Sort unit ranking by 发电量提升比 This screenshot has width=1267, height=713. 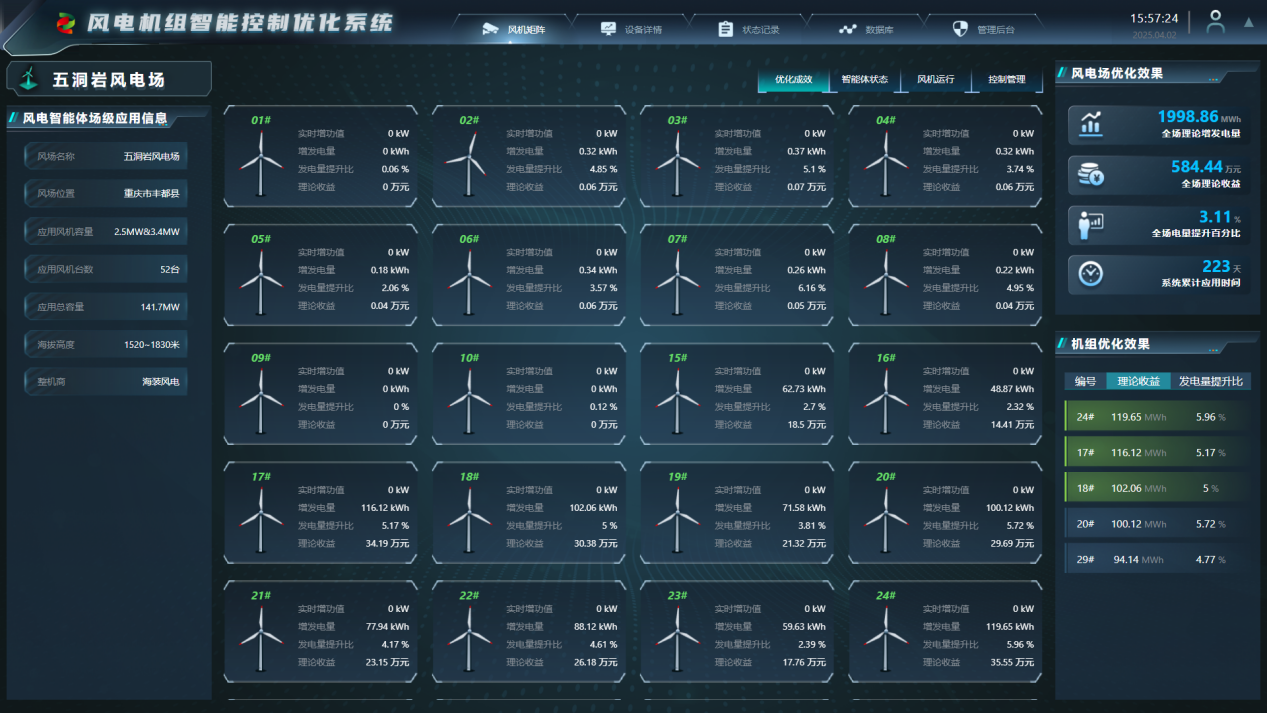(x=1214, y=381)
